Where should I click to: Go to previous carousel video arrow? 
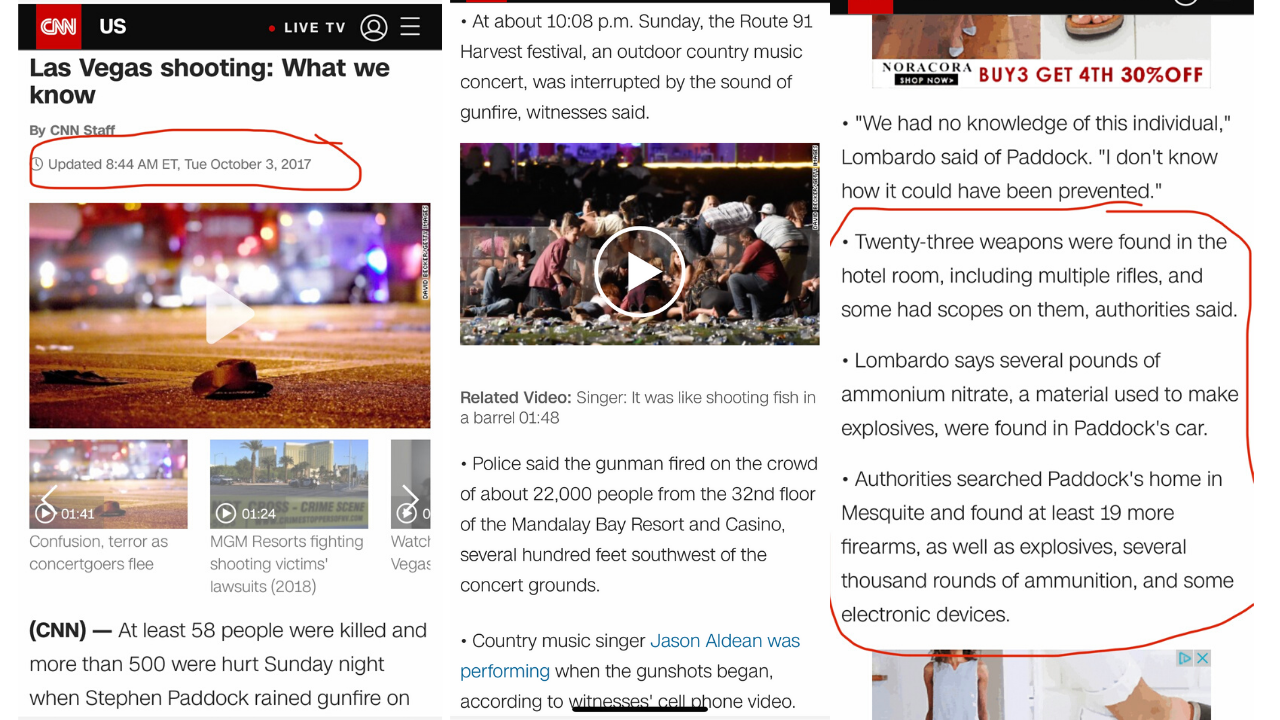click(48, 497)
